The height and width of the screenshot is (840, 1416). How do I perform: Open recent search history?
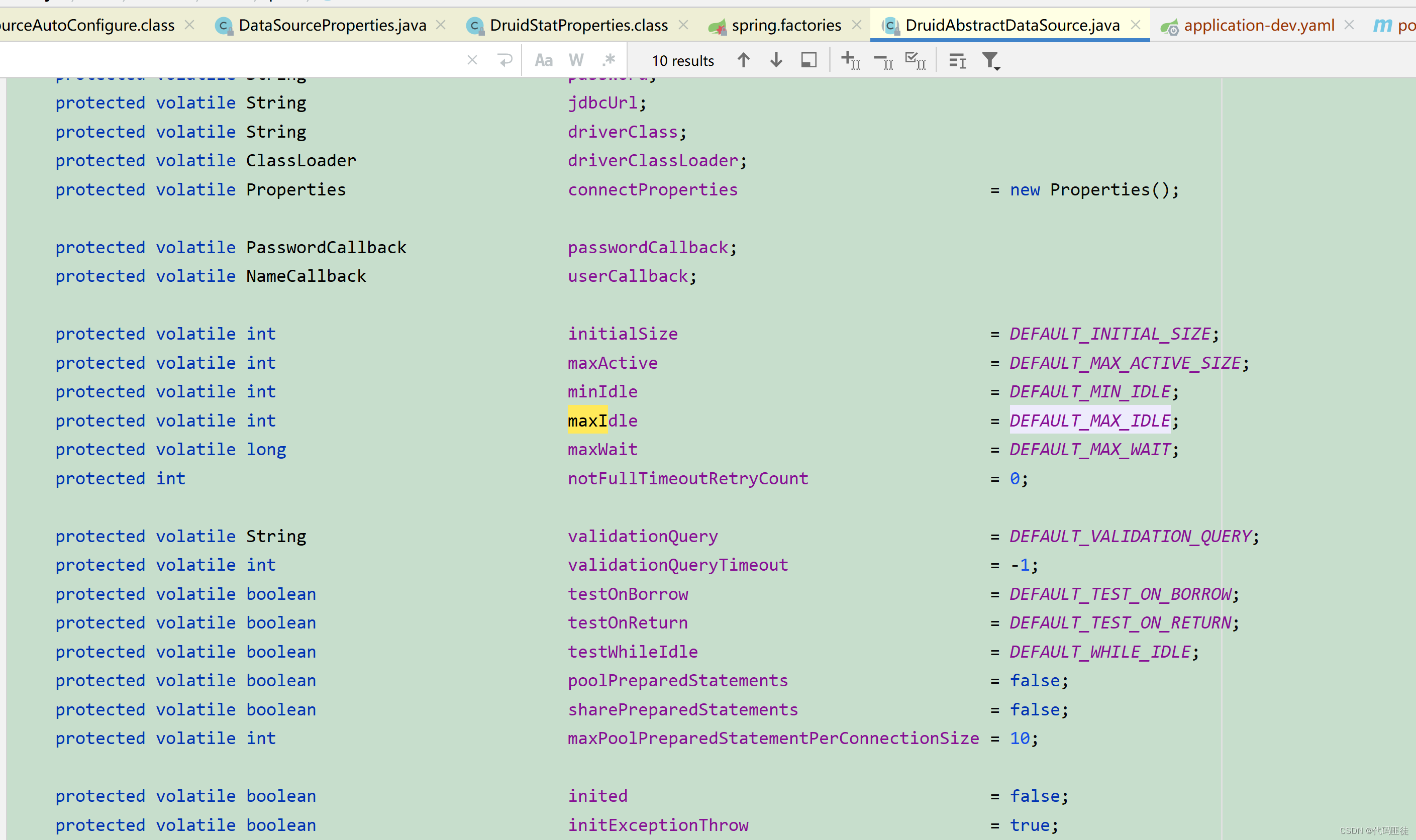pyautogui.click(x=504, y=59)
